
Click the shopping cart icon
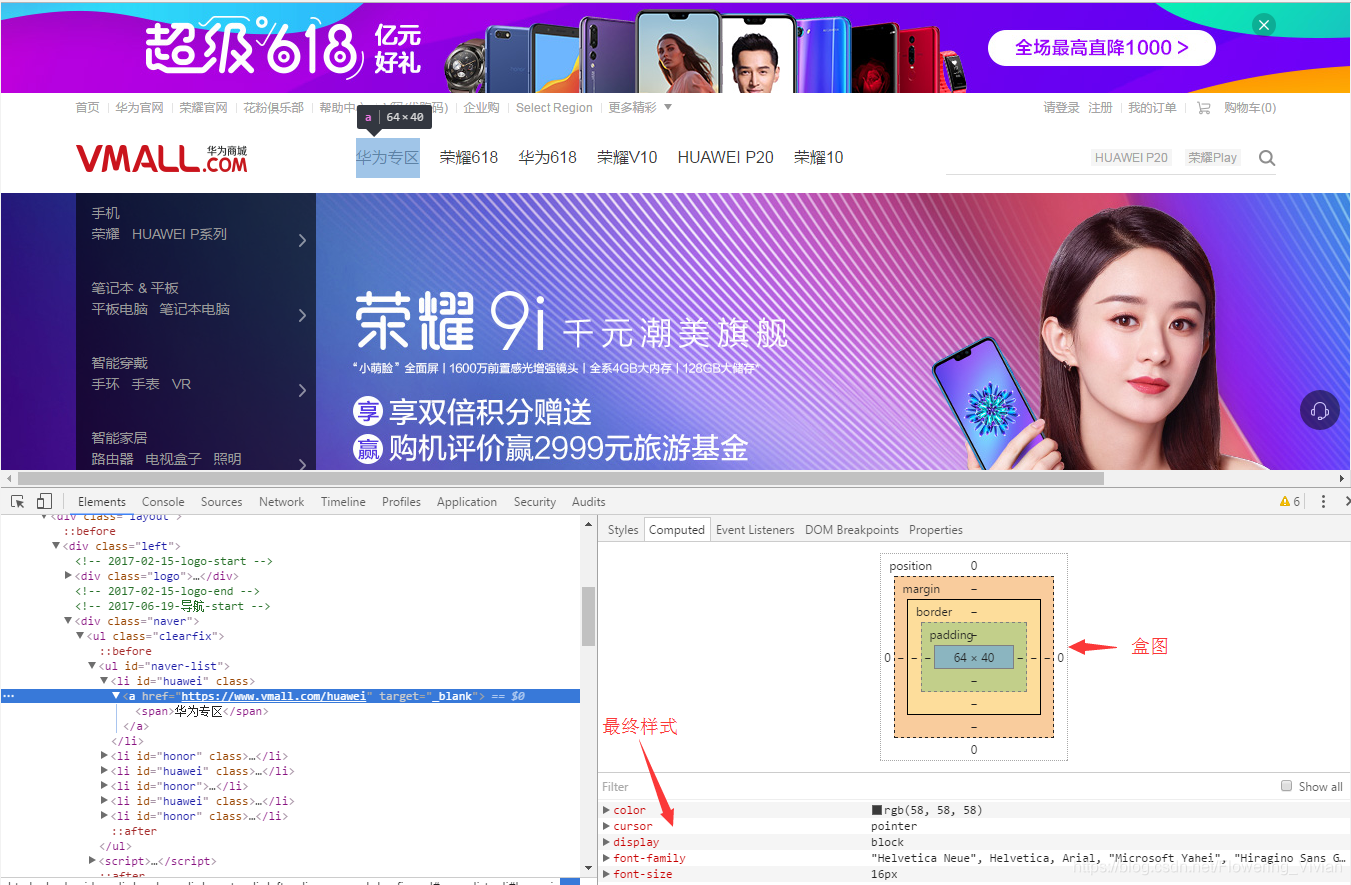click(x=1203, y=108)
